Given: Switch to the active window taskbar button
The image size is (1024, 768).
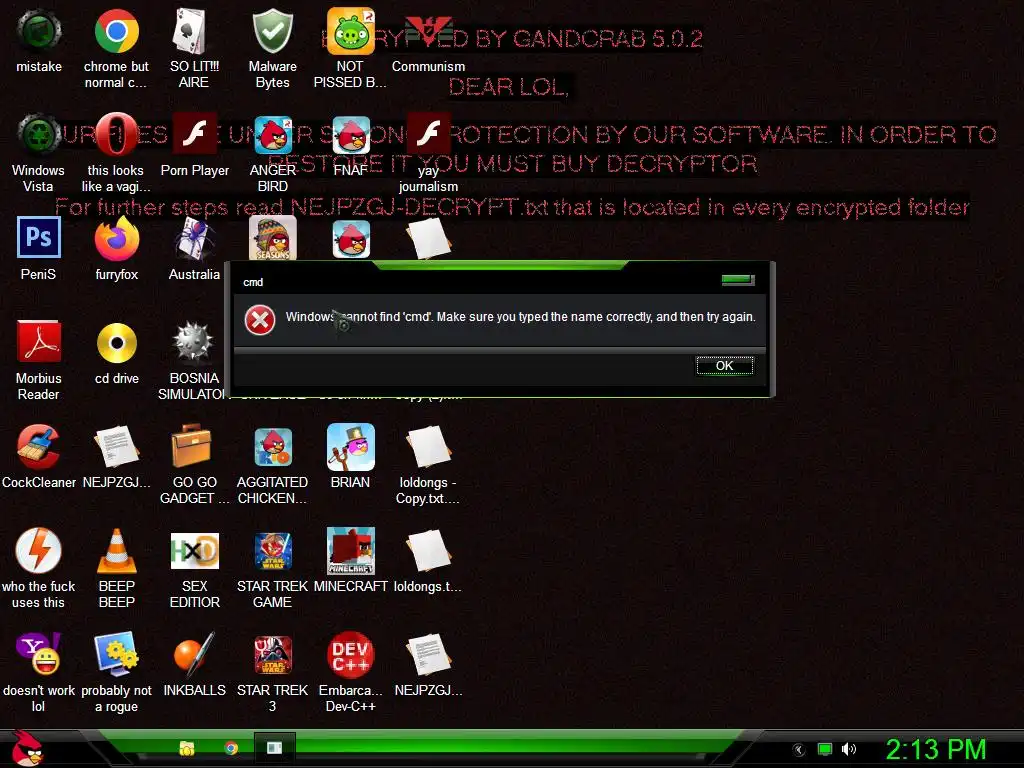Looking at the screenshot, I should coord(274,748).
